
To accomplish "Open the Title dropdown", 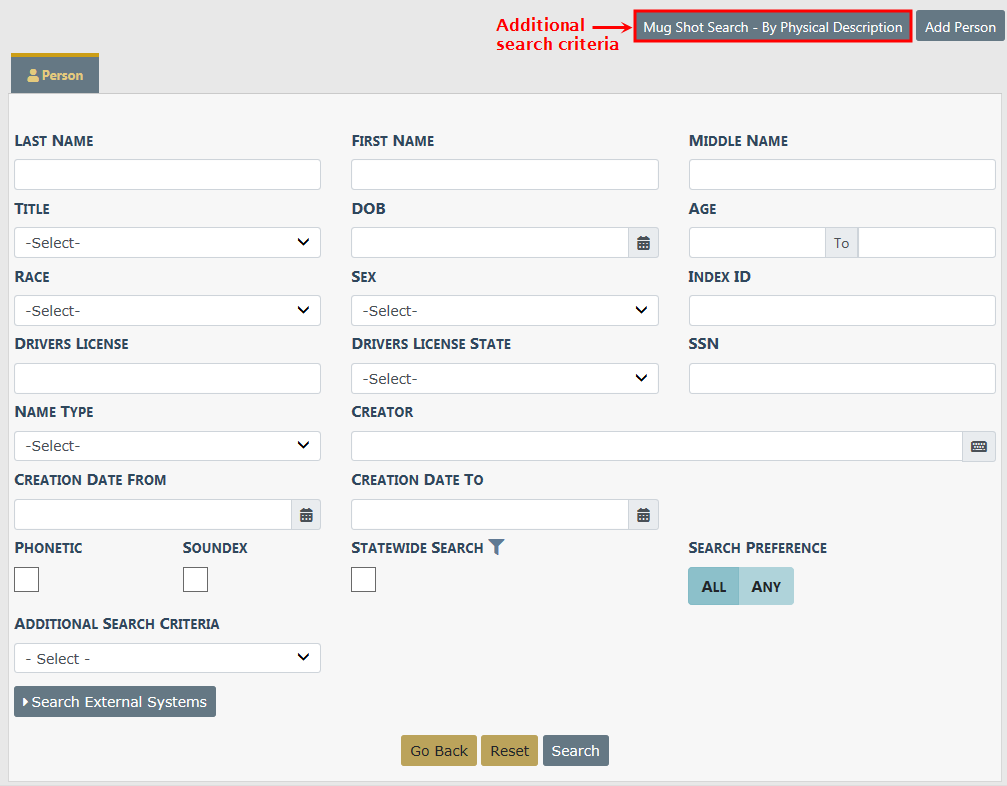I will (167, 243).
